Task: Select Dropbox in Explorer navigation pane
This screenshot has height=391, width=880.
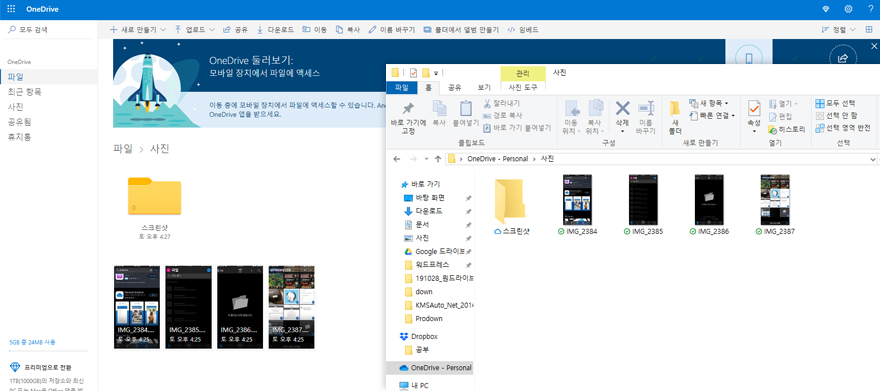Action: click(424, 337)
